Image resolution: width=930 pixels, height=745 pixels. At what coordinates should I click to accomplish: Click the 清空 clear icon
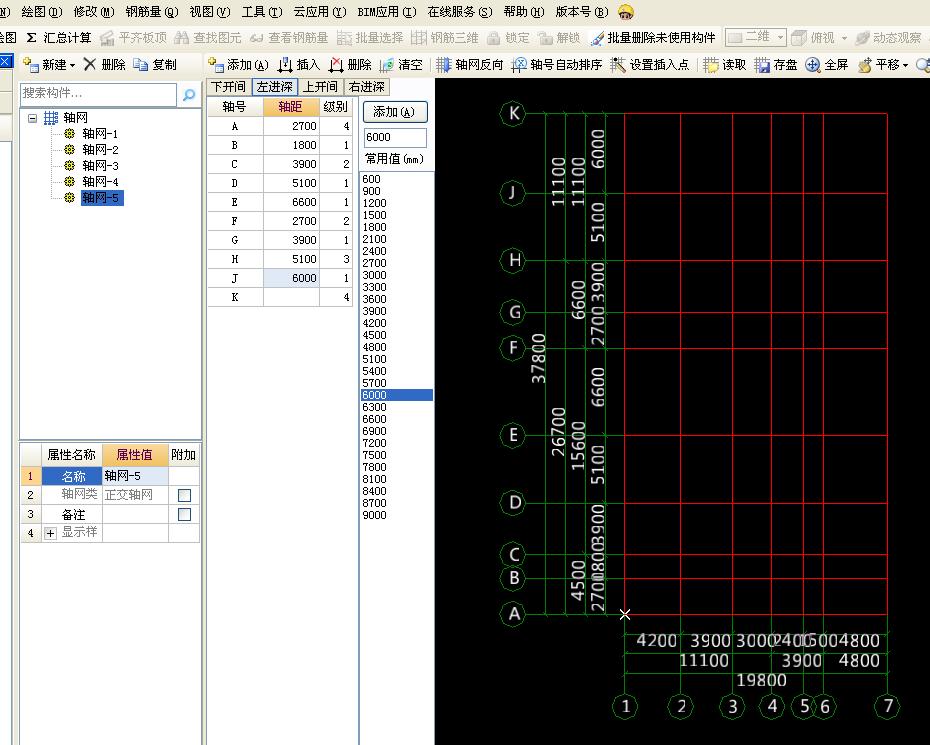point(387,64)
